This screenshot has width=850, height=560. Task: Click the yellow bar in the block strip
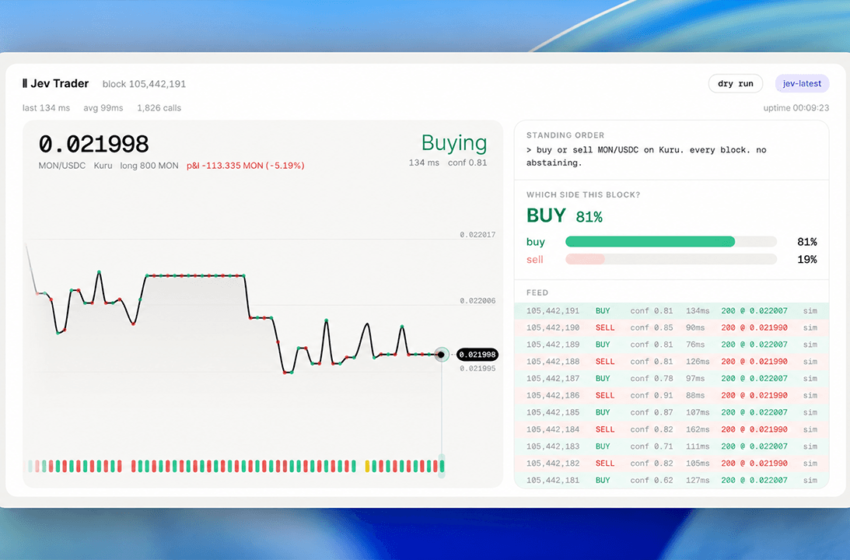click(x=367, y=466)
